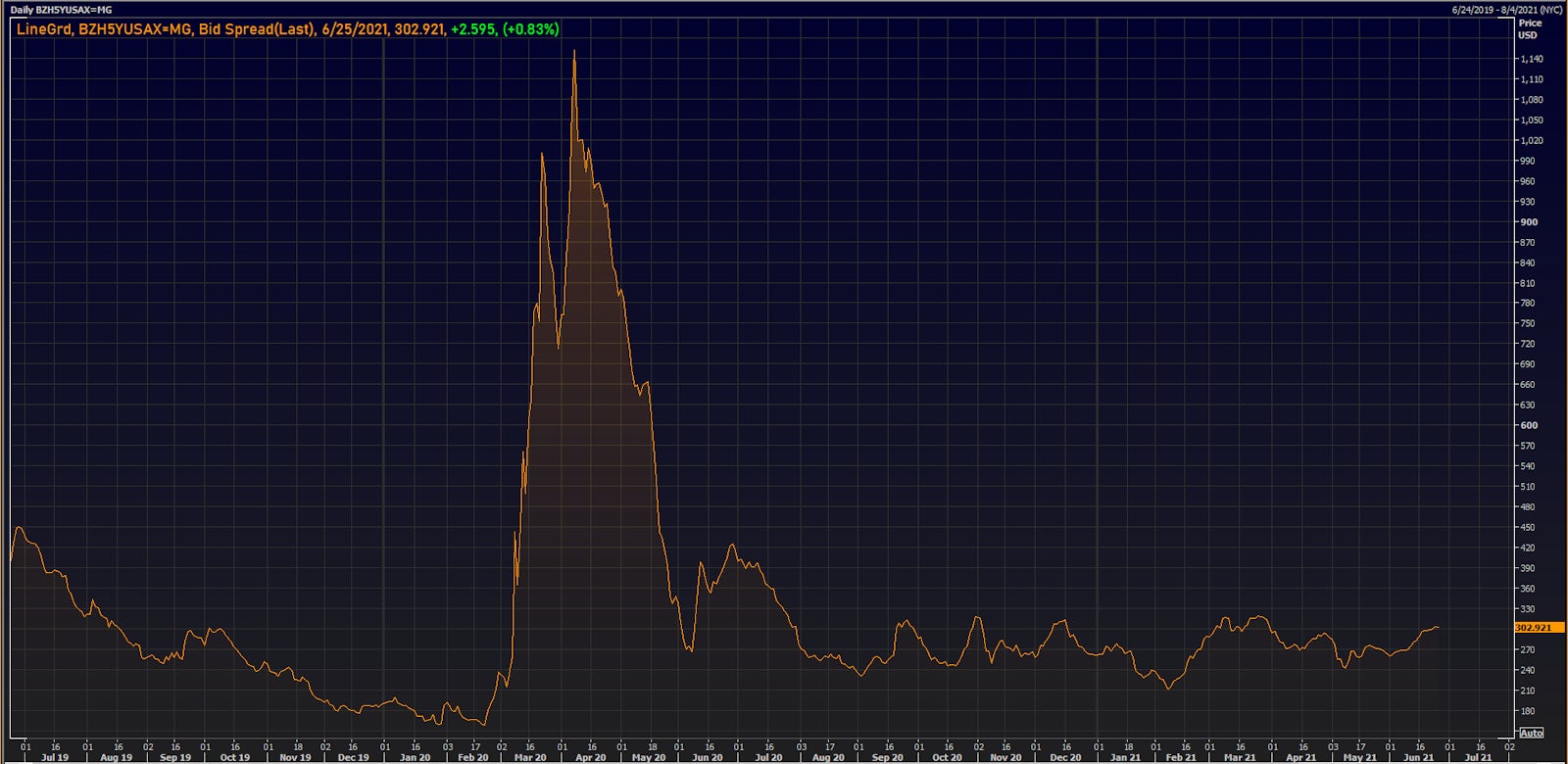
Task: Click the 750 price axis label
Action: pyautogui.click(x=1528, y=323)
